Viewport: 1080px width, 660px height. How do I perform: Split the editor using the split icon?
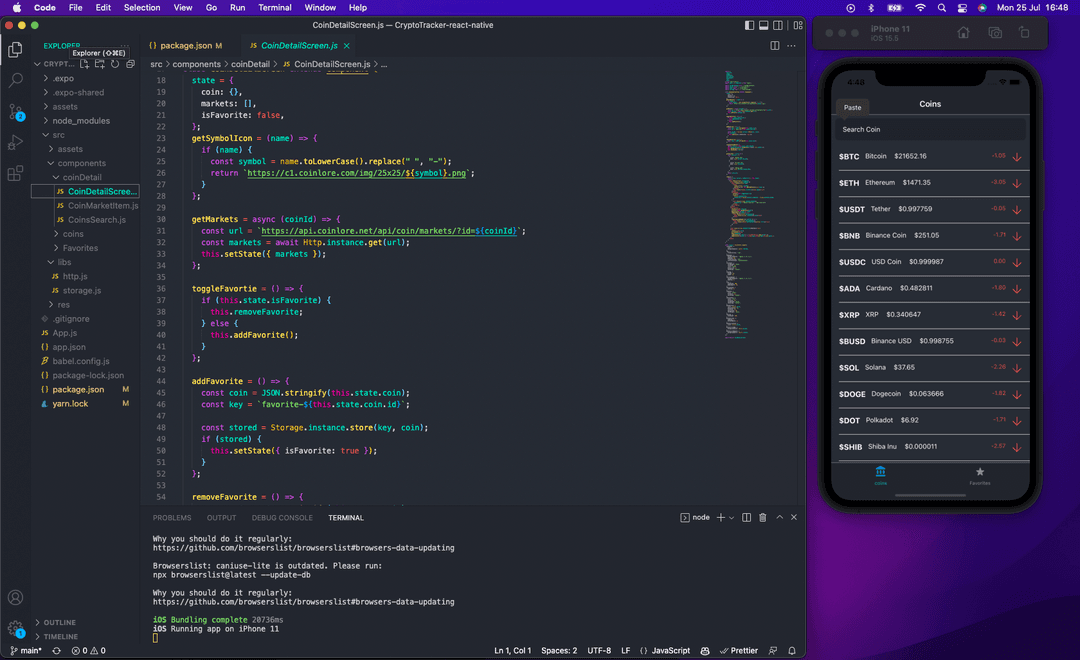tap(773, 44)
